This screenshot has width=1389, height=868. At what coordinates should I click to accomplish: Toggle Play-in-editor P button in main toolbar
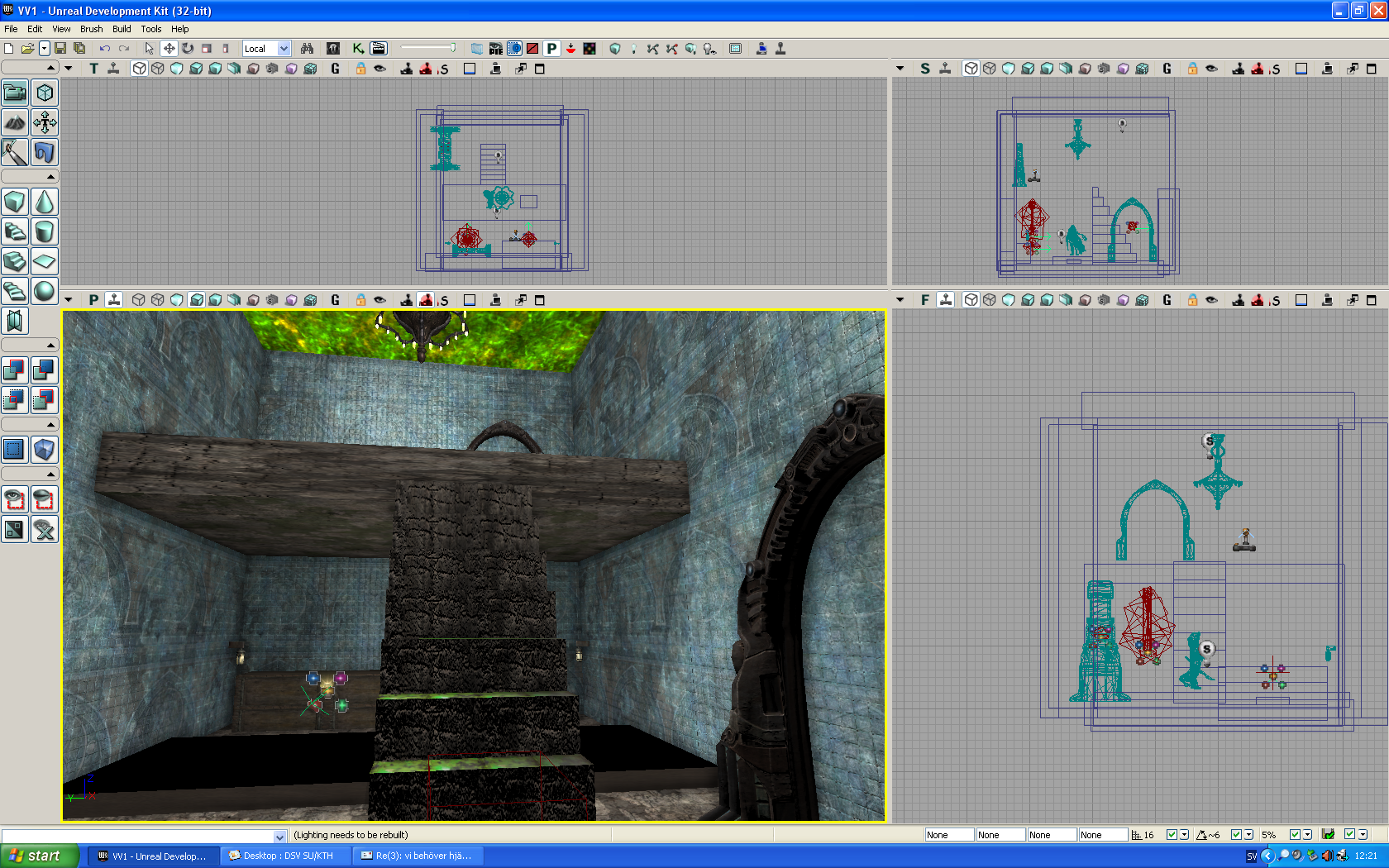pyautogui.click(x=551, y=49)
